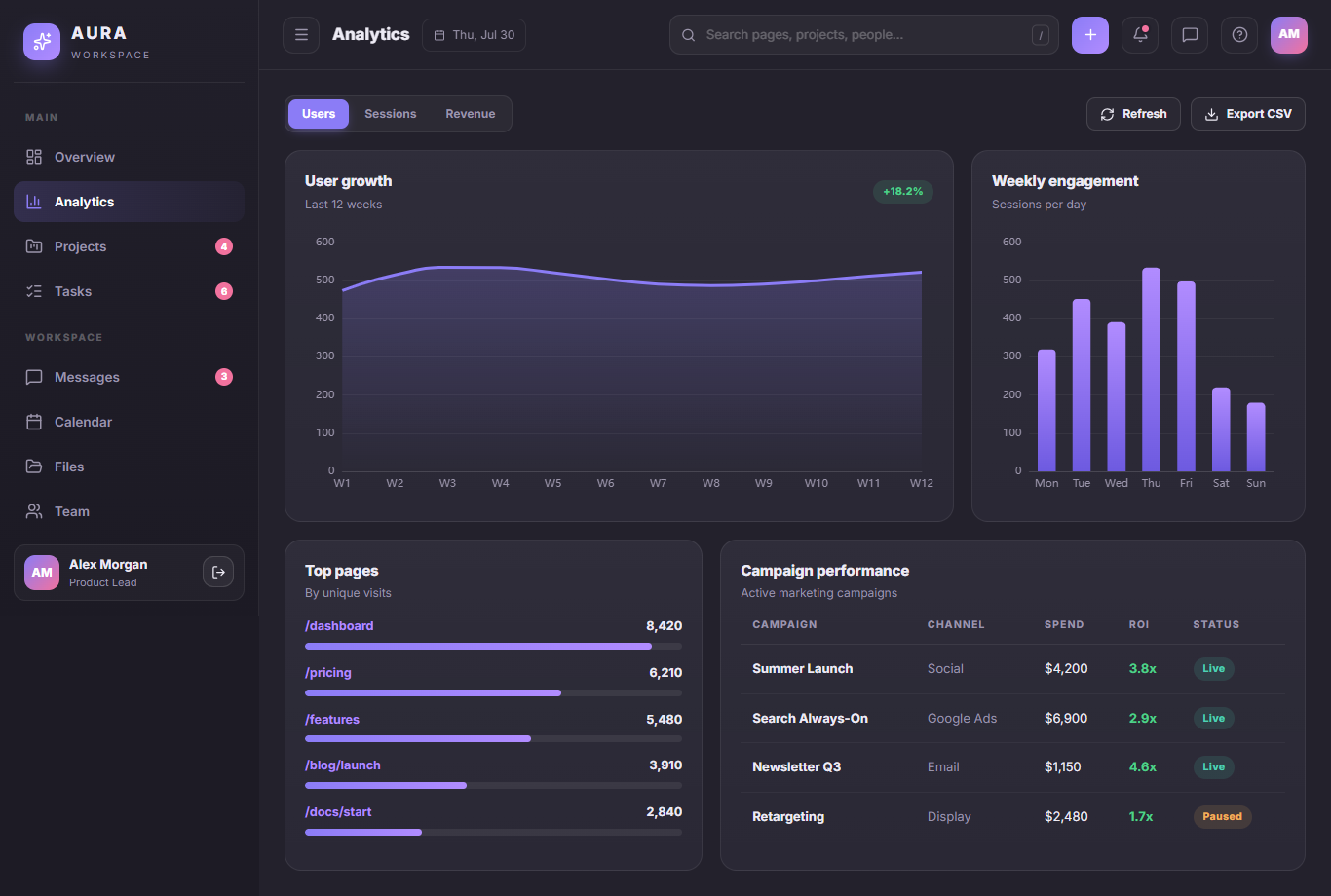Open the /pricing page link
This screenshot has height=896, width=1331.
328,673
